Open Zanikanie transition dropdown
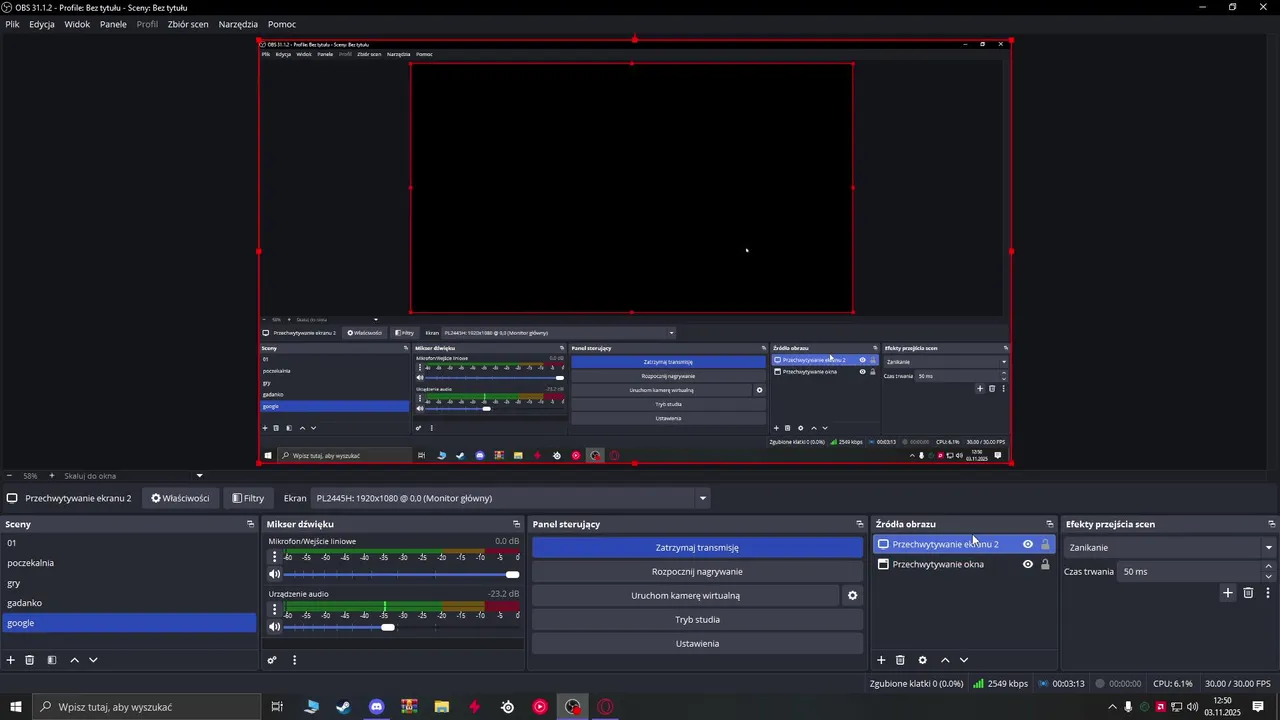The height and width of the screenshot is (720, 1280). tap(1170, 547)
